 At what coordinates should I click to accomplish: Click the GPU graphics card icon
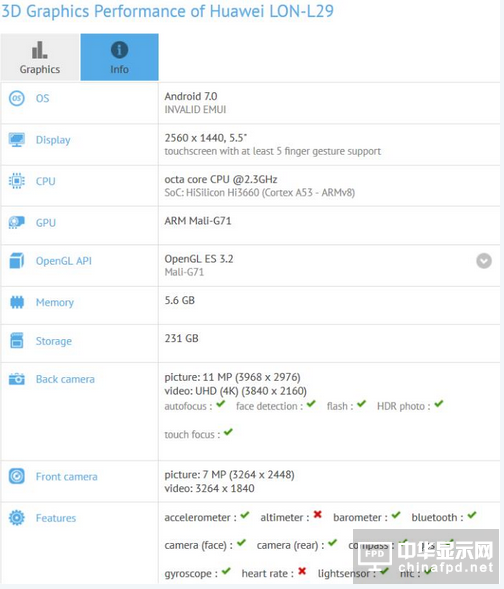pos(17,222)
